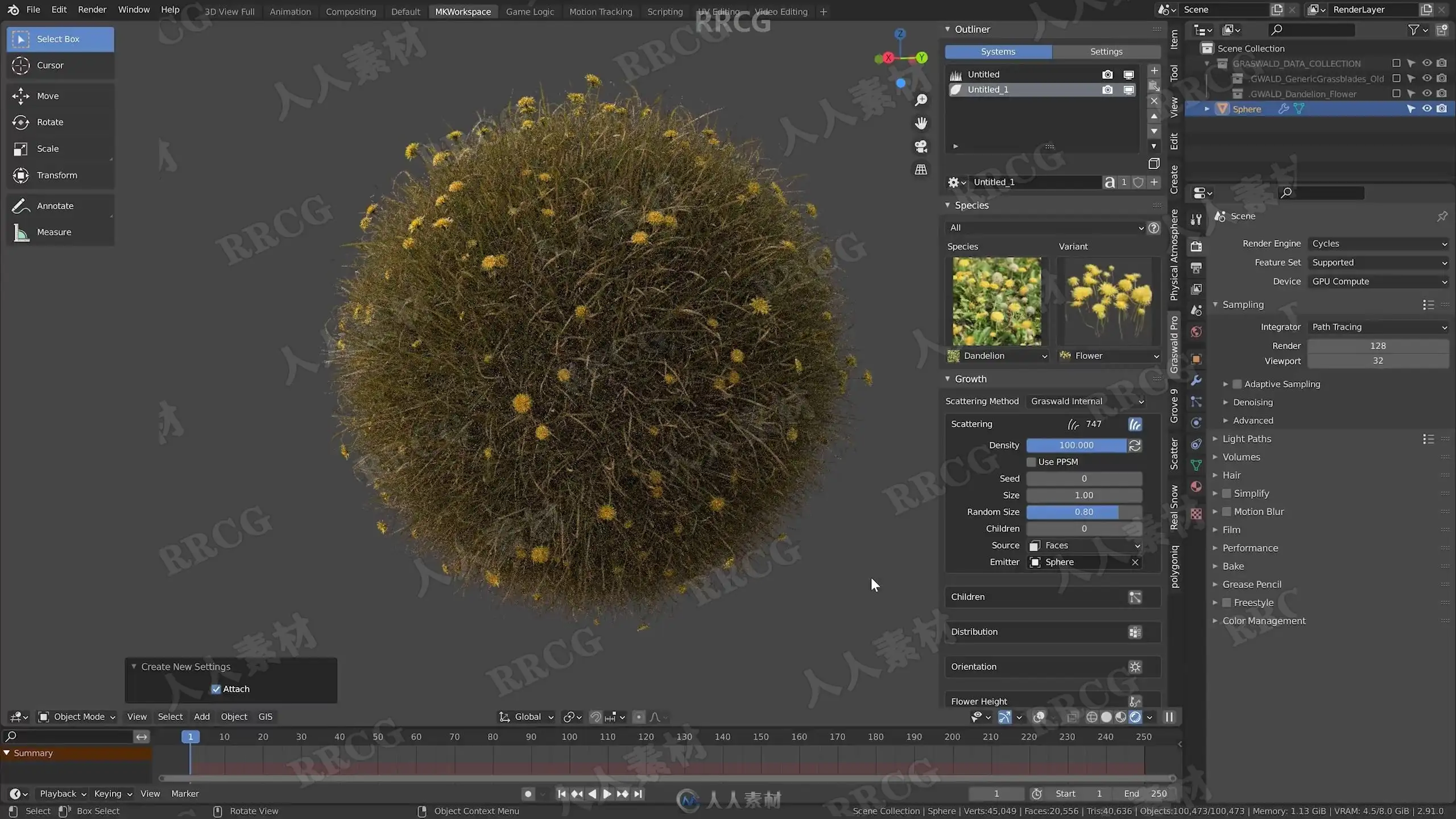
Task: Hide the Sphere object in outliner
Action: (1426, 109)
